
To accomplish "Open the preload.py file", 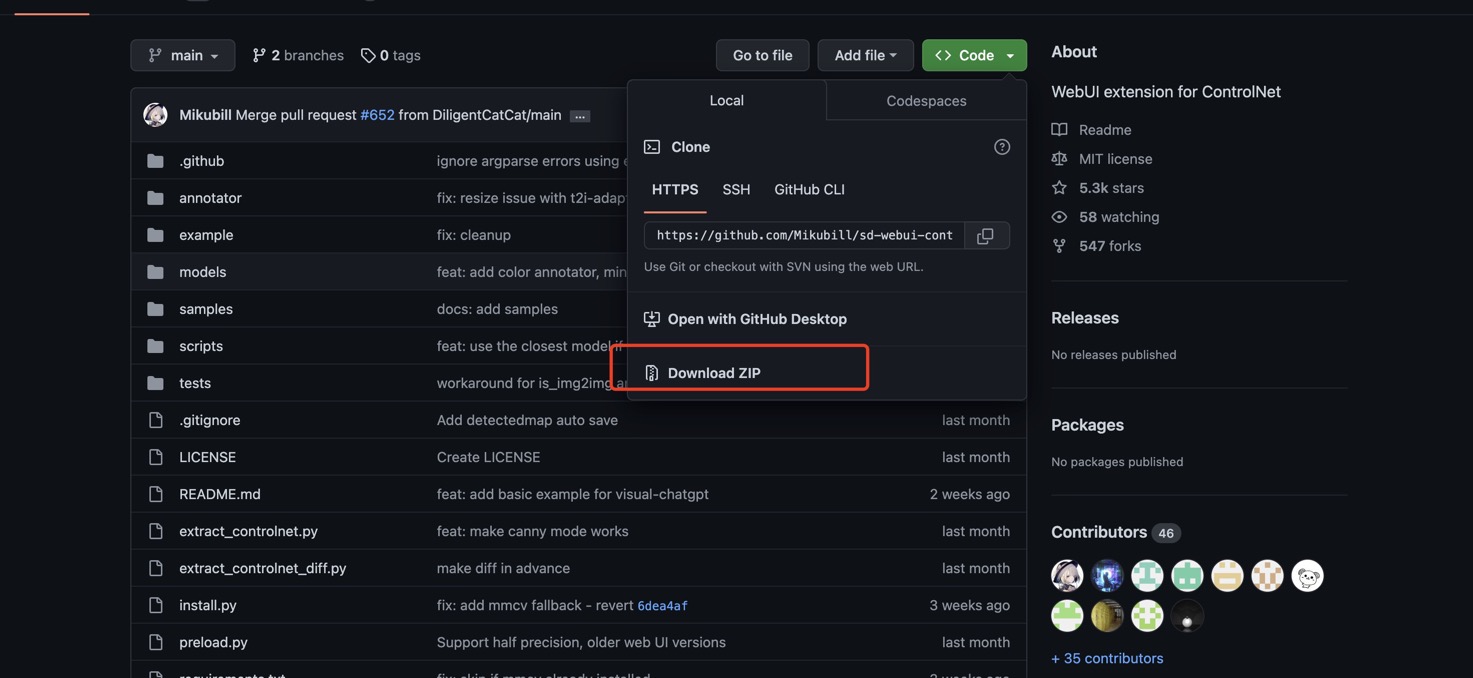I will [x=213, y=642].
